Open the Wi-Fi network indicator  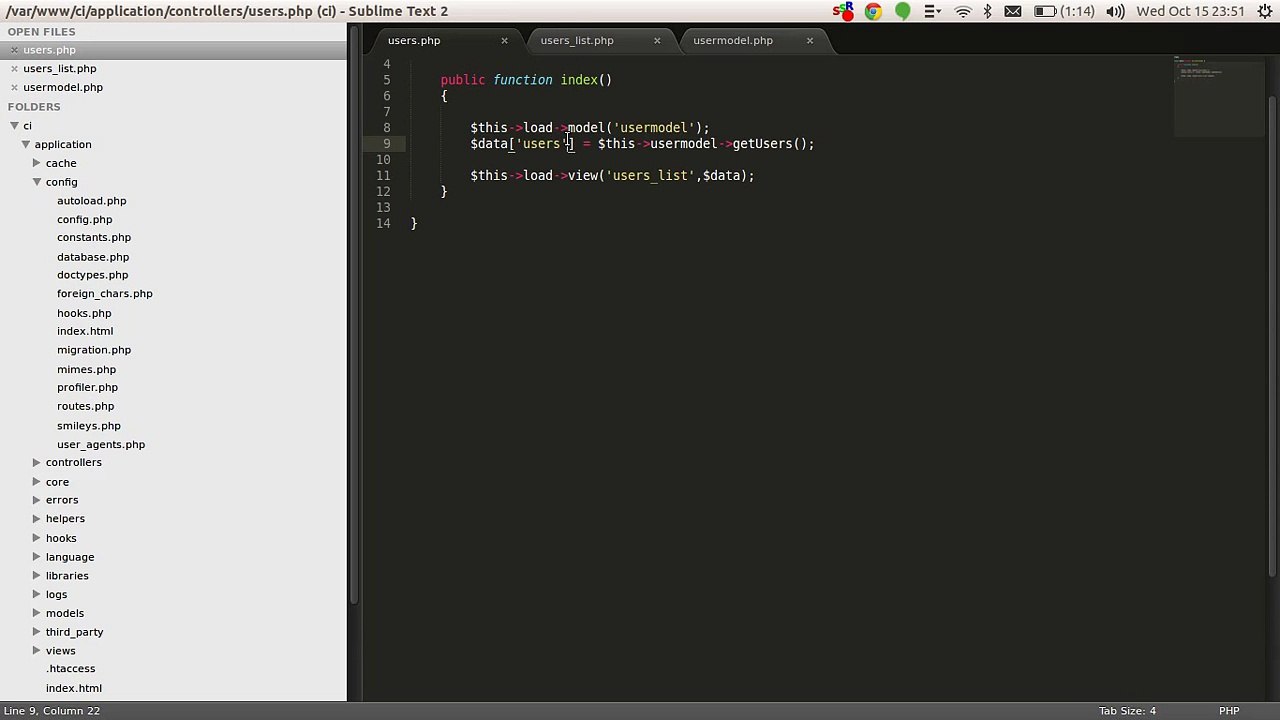point(963,12)
